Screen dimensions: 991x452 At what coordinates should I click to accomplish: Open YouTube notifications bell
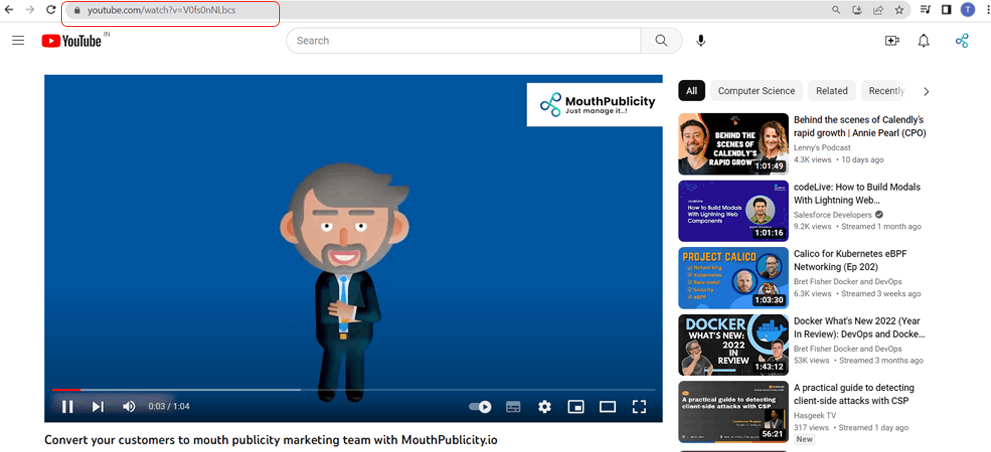[923, 40]
